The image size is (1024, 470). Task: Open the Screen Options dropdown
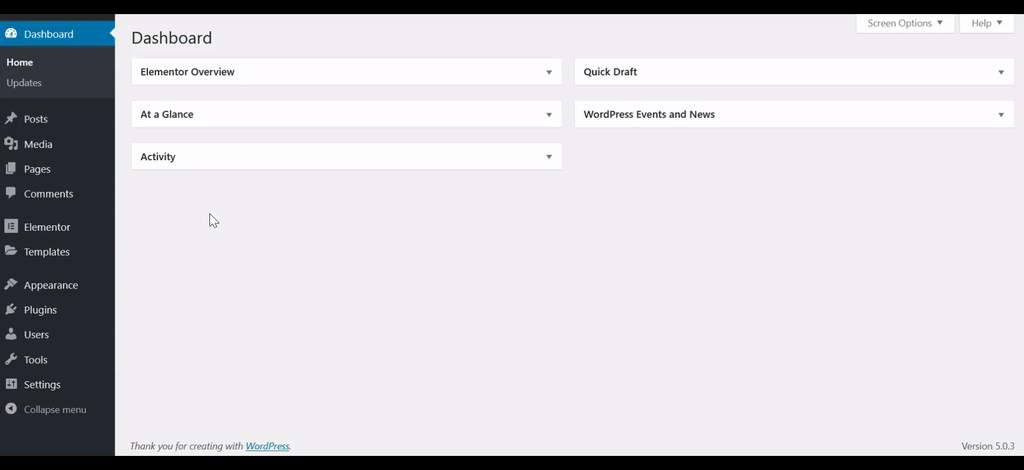click(x=905, y=23)
